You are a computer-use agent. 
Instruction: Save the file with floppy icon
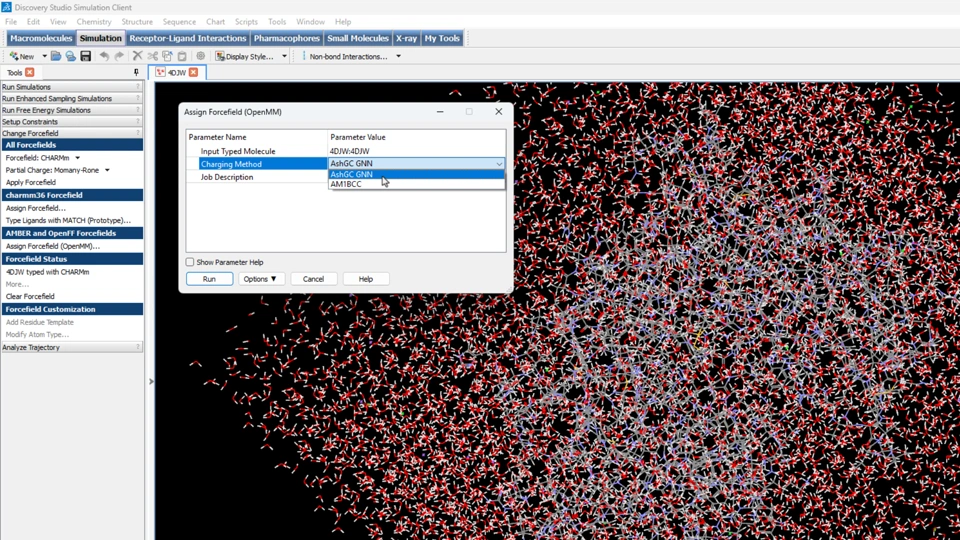pos(86,56)
